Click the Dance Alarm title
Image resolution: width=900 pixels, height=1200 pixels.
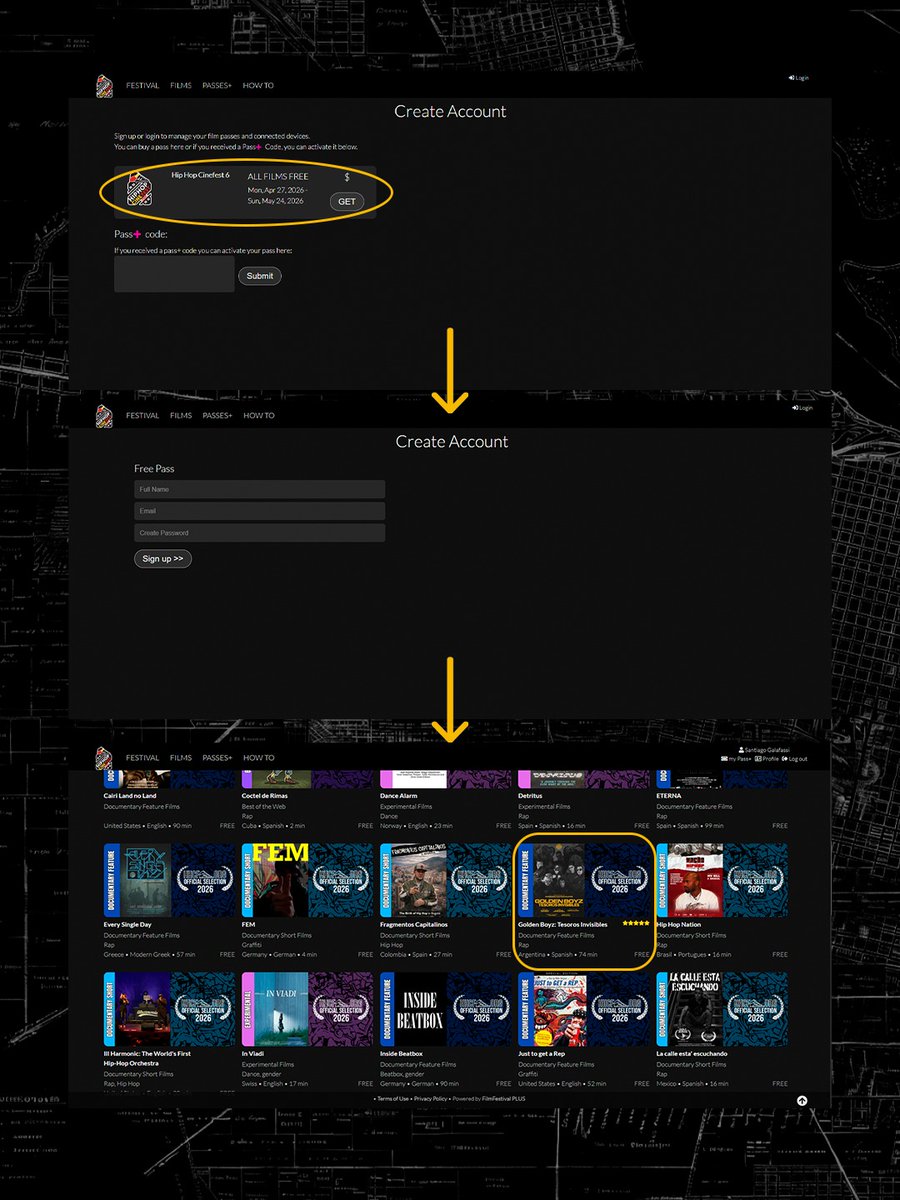click(399, 795)
